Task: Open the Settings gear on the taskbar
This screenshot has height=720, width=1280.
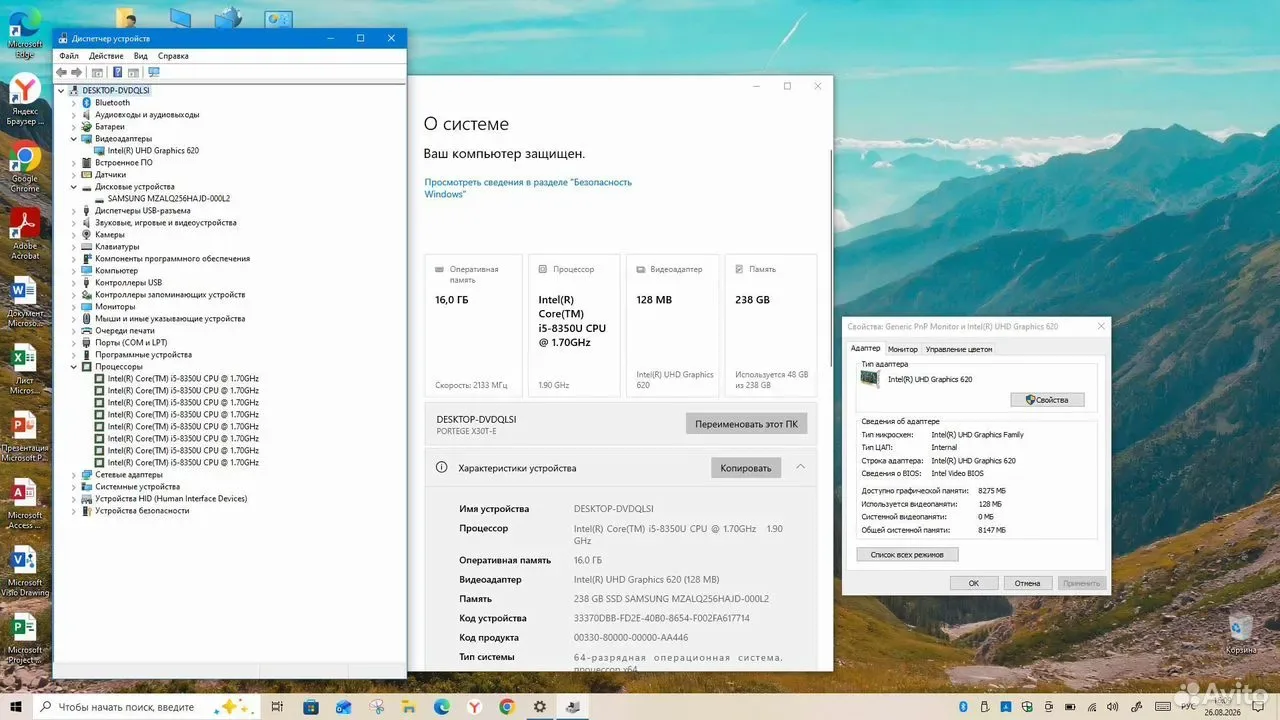Action: (x=539, y=707)
